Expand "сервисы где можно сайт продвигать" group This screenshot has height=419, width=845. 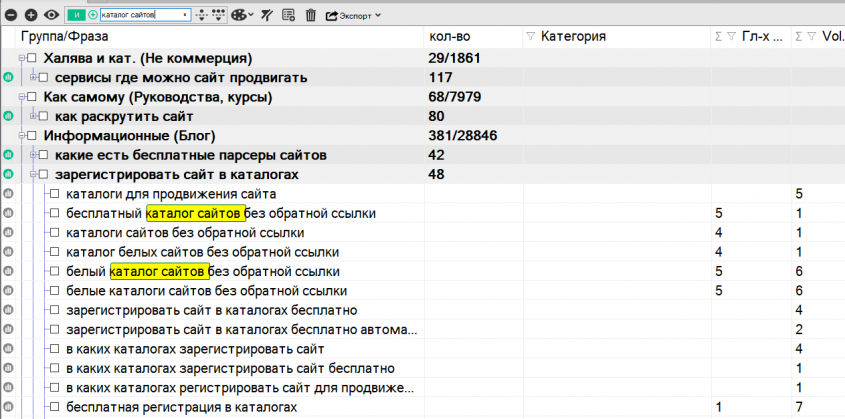click(34, 78)
